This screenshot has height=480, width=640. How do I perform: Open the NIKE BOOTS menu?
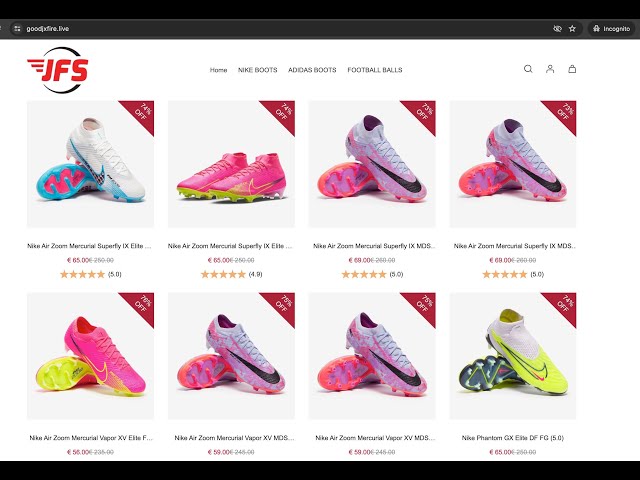(258, 70)
